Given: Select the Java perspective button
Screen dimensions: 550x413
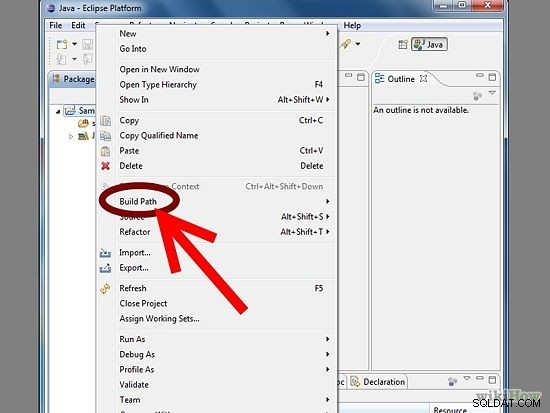Looking at the screenshot, I should tap(429, 45).
